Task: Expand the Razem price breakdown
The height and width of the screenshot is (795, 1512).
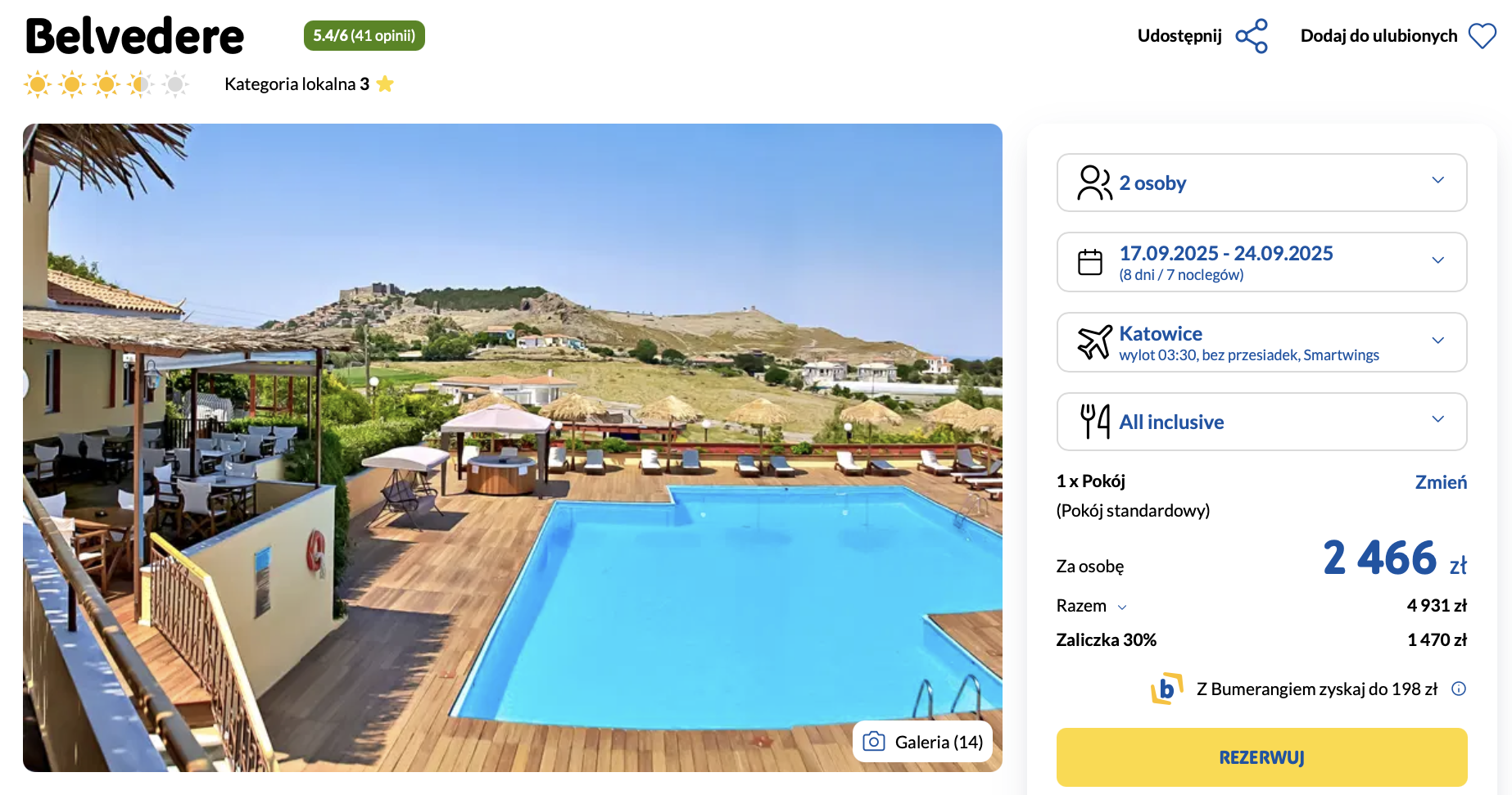Action: point(1121,607)
